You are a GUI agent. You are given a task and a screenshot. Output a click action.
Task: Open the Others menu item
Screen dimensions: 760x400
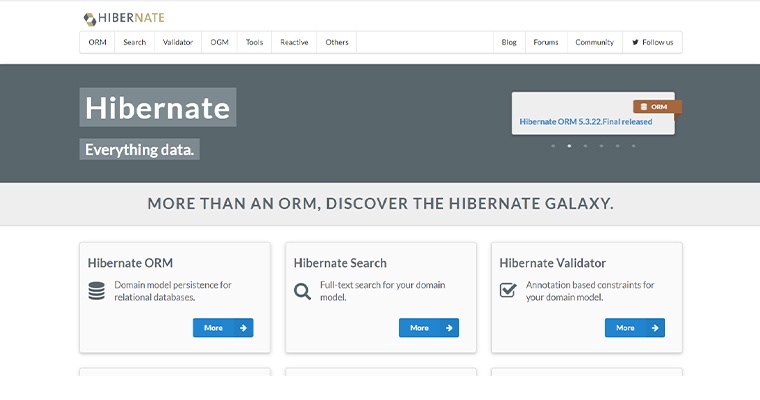[337, 42]
